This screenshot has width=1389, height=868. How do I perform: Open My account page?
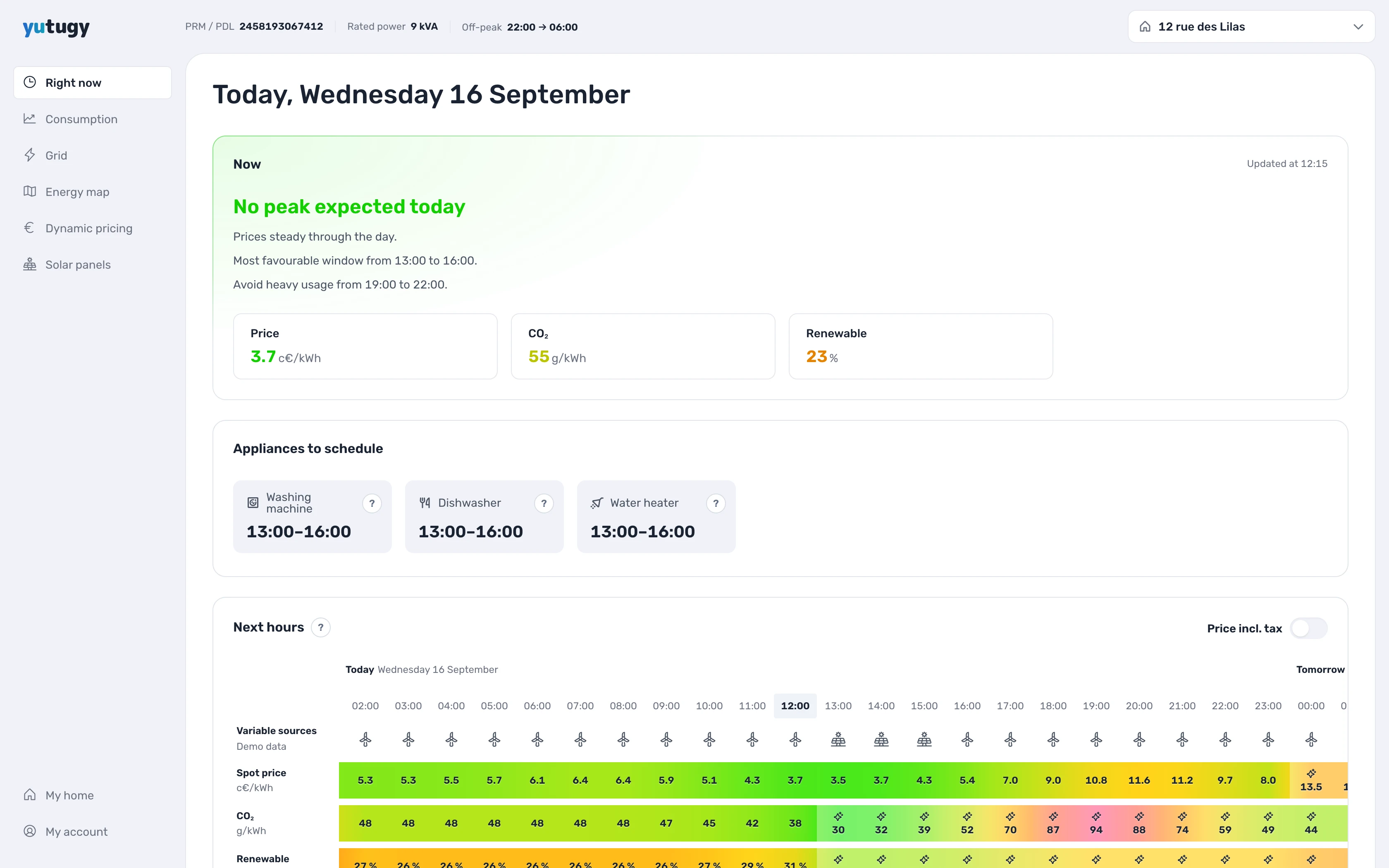click(x=93, y=831)
